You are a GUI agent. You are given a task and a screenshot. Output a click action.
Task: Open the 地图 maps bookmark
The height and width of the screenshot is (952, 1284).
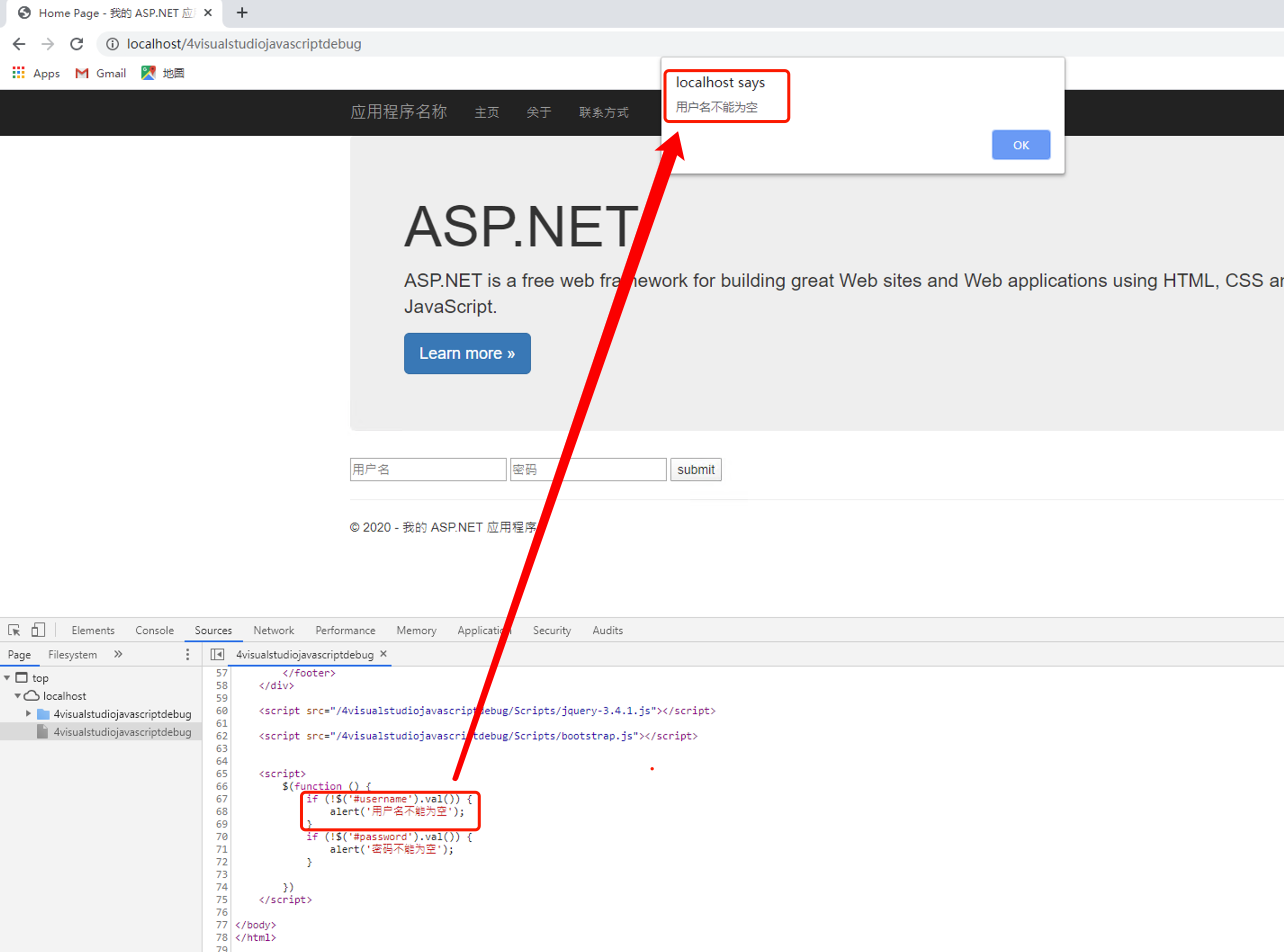click(163, 73)
